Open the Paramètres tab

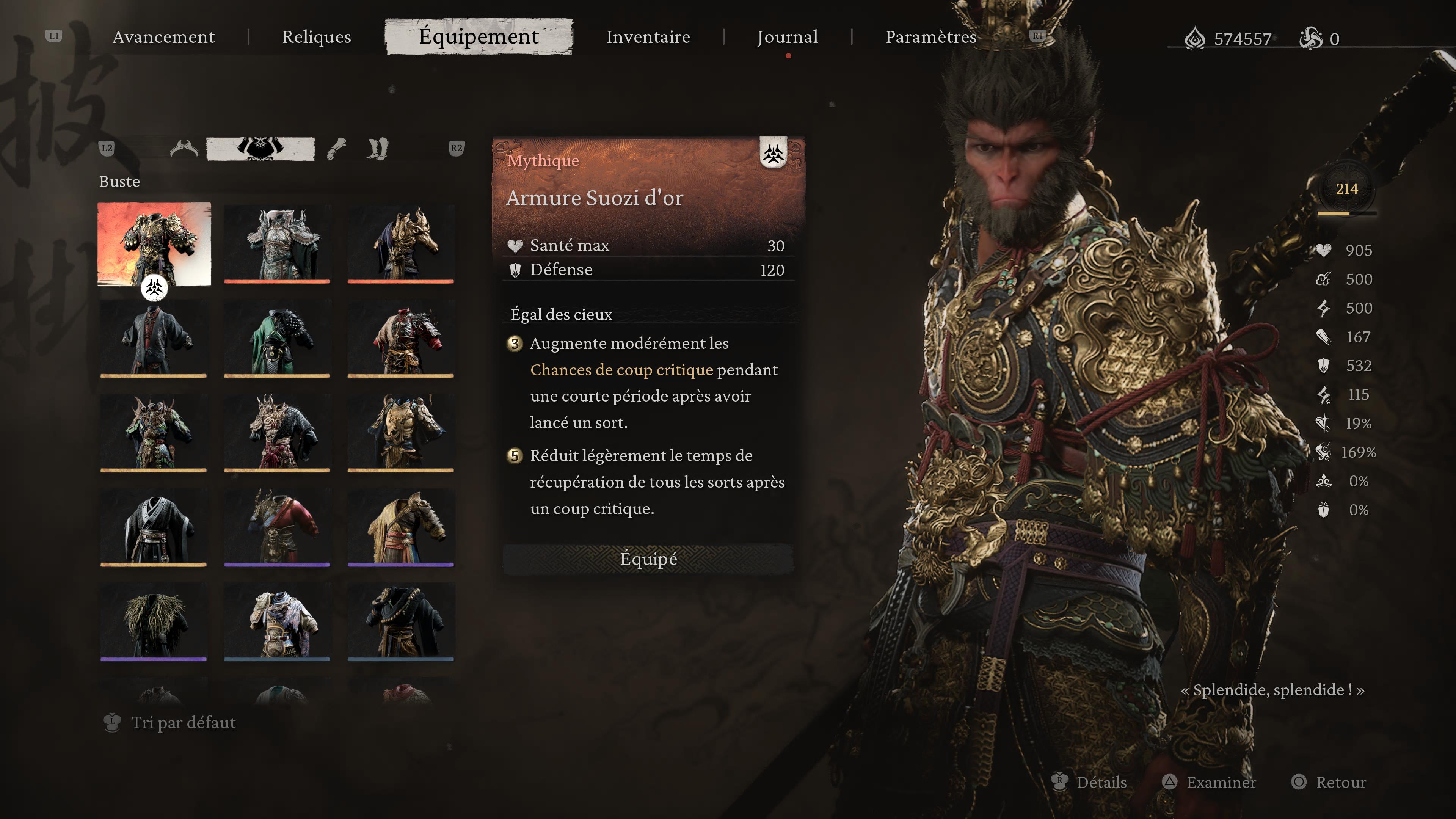pos(931,37)
